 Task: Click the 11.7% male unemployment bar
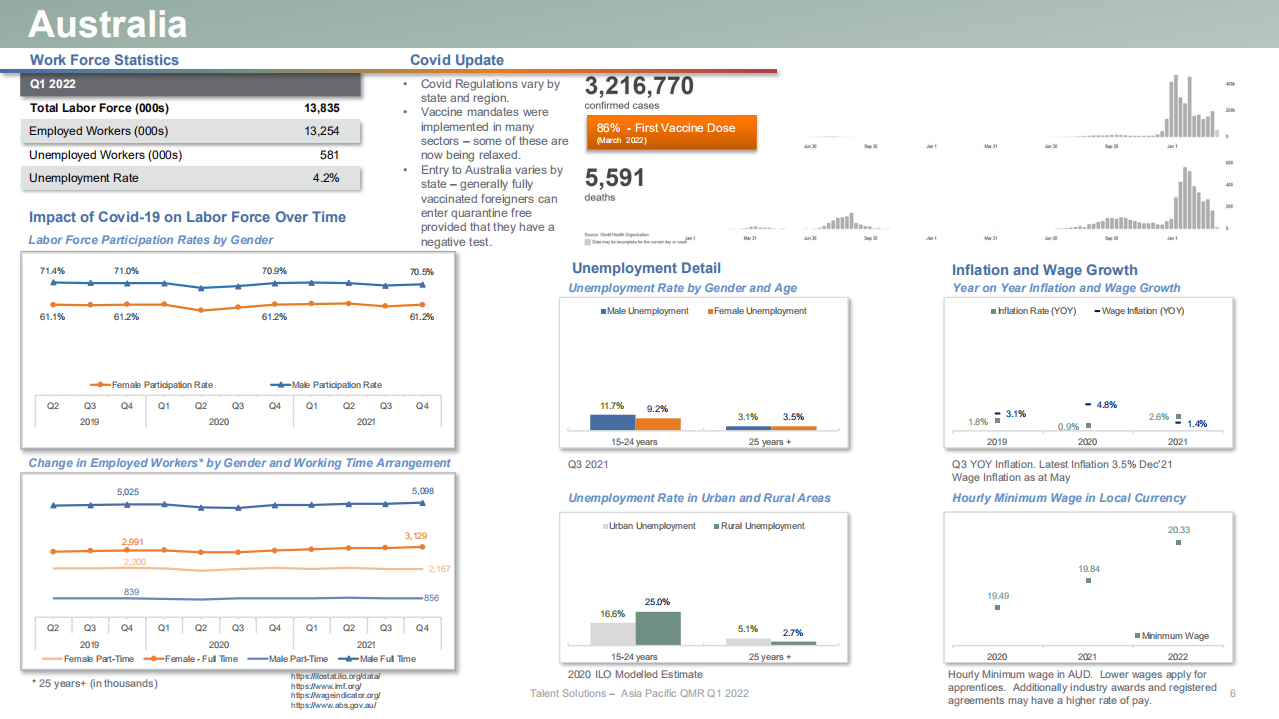tap(612, 422)
